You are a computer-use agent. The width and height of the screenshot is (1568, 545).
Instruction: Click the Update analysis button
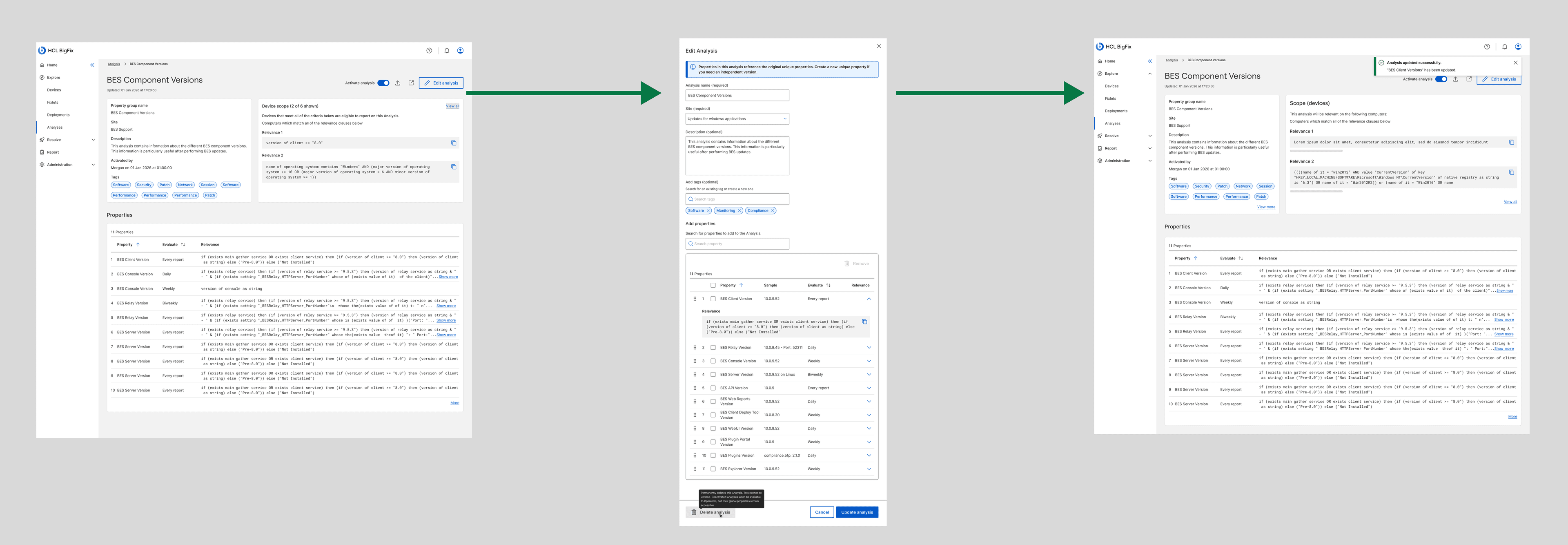click(x=856, y=512)
